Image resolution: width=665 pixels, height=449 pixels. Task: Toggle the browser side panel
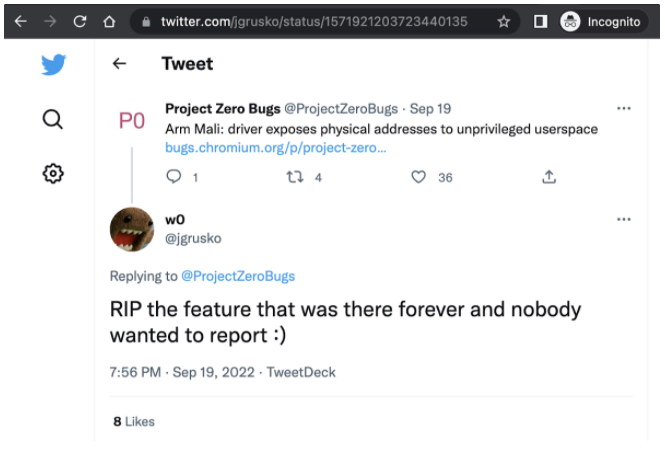pos(540,21)
